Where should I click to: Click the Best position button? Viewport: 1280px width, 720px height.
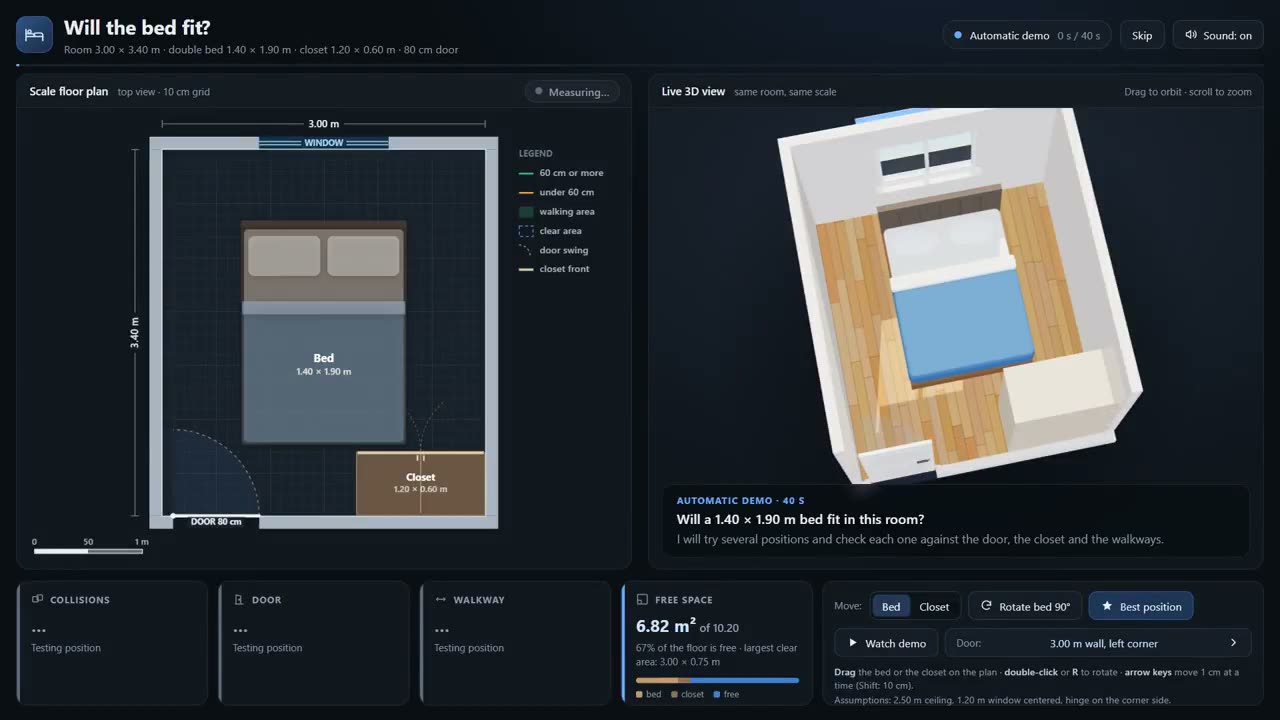point(1141,607)
